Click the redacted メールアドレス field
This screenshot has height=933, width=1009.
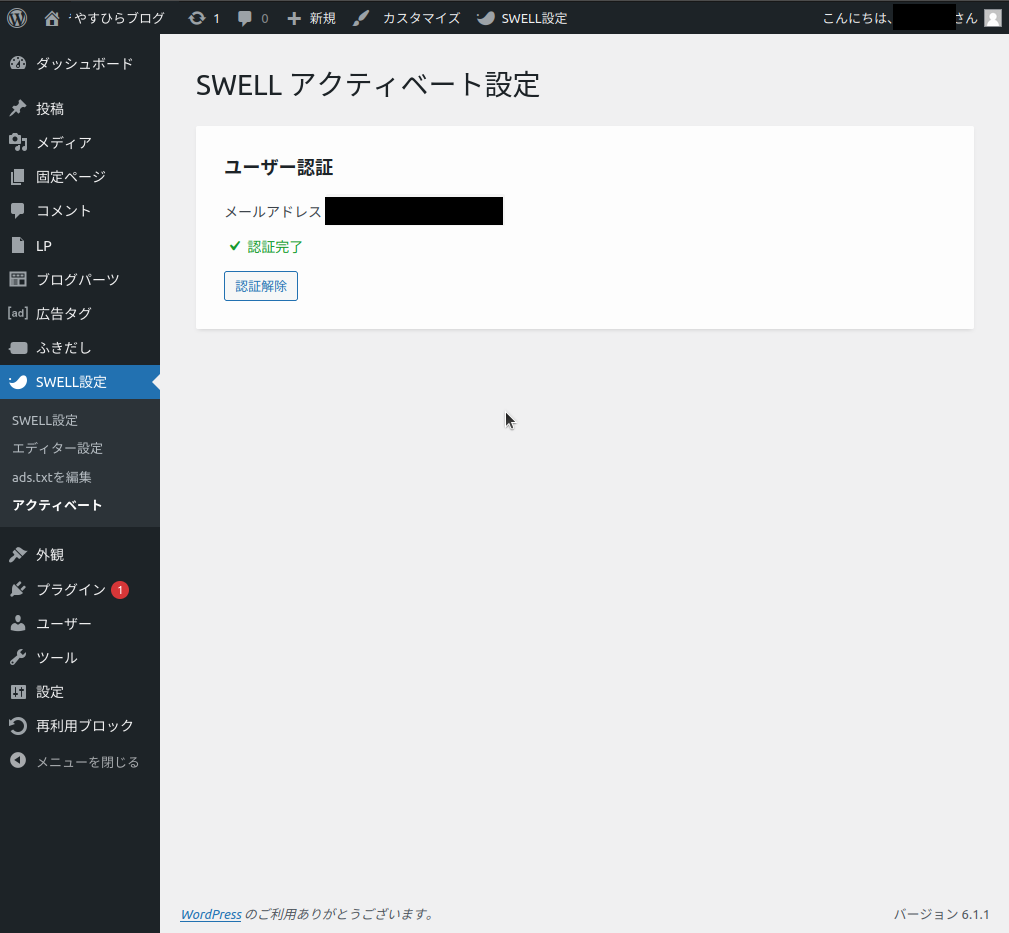tap(414, 211)
